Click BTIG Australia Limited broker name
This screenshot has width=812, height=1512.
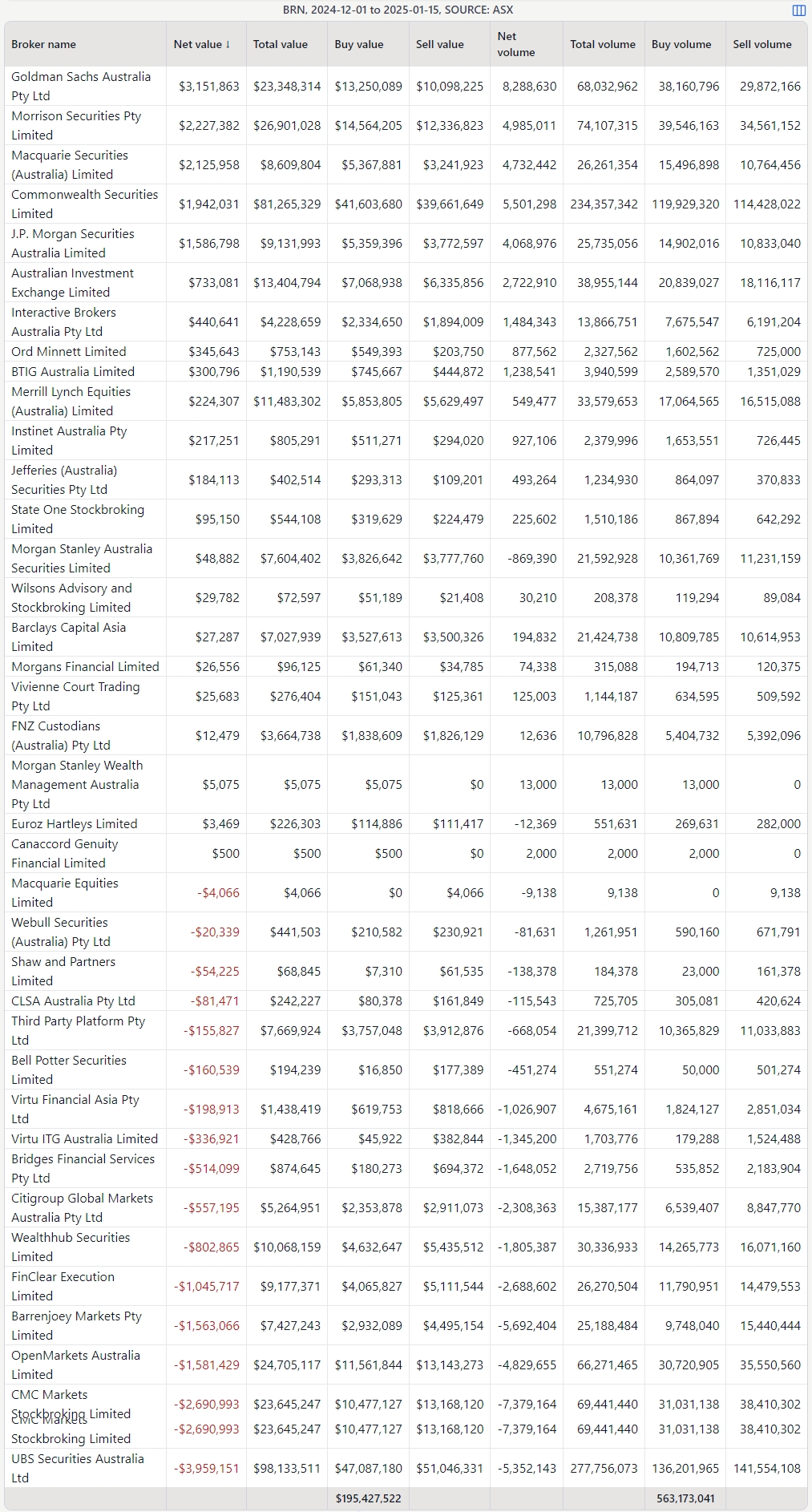coord(73,371)
